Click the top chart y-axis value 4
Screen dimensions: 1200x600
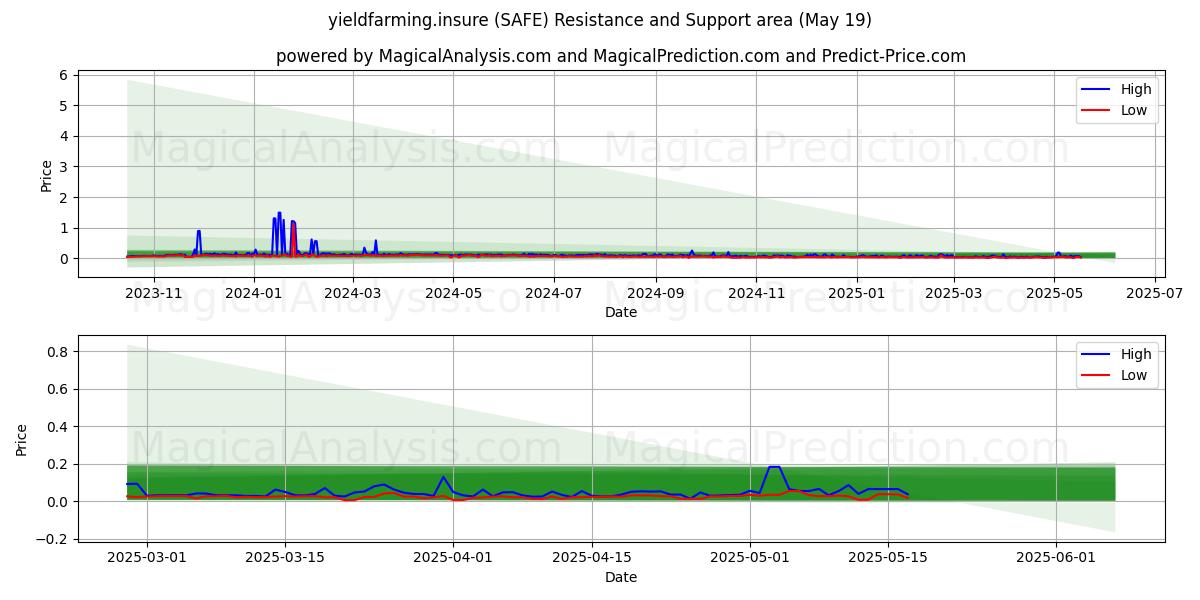click(x=62, y=136)
